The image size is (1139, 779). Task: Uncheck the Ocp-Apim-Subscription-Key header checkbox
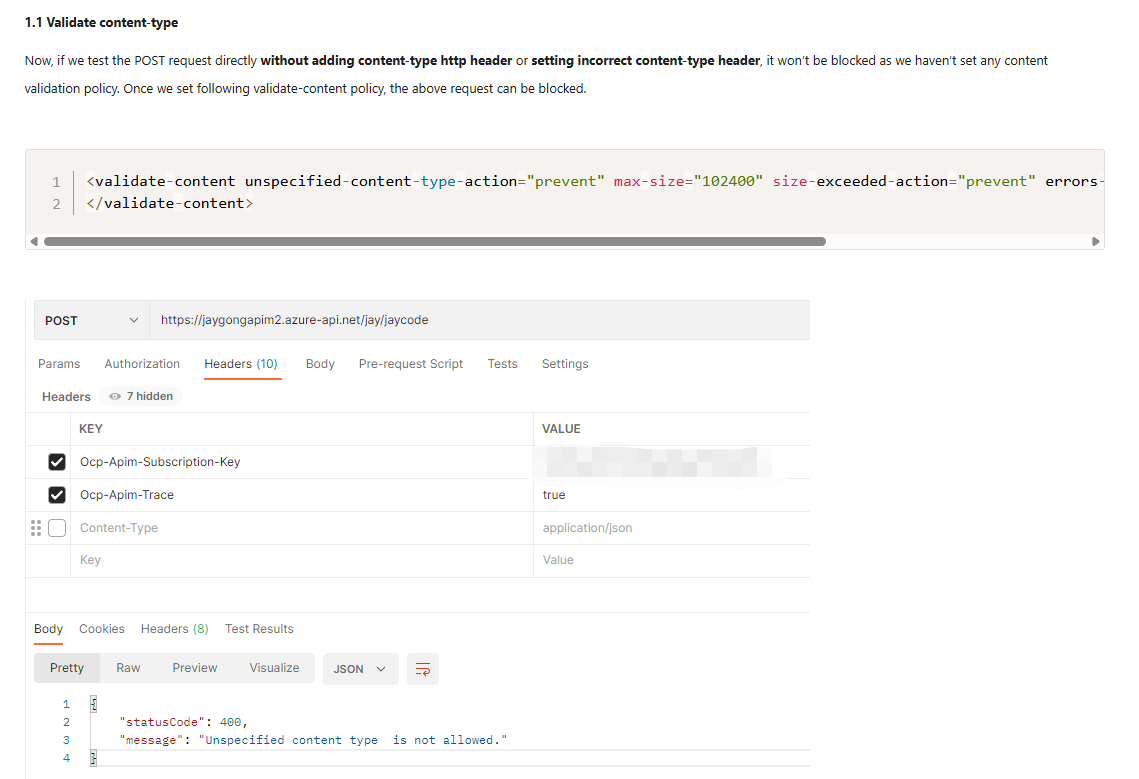57,461
